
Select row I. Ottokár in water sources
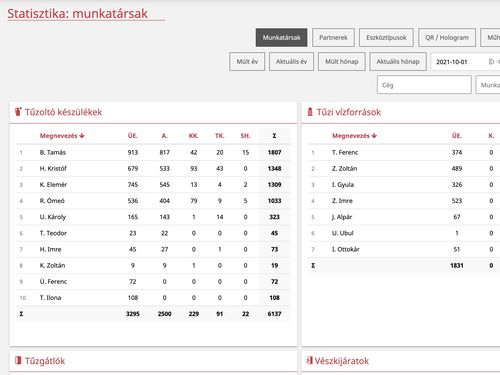pyautogui.click(x=404, y=249)
